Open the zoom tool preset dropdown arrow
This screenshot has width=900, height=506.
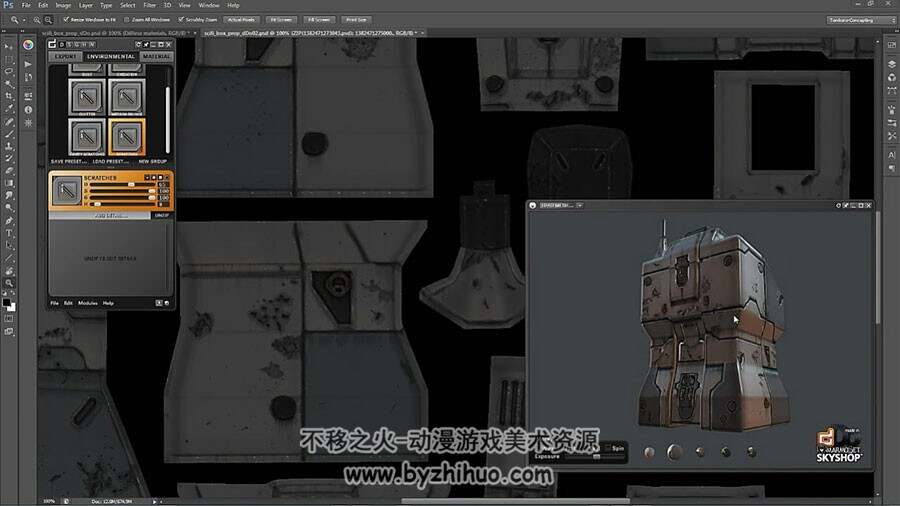point(24,20)
